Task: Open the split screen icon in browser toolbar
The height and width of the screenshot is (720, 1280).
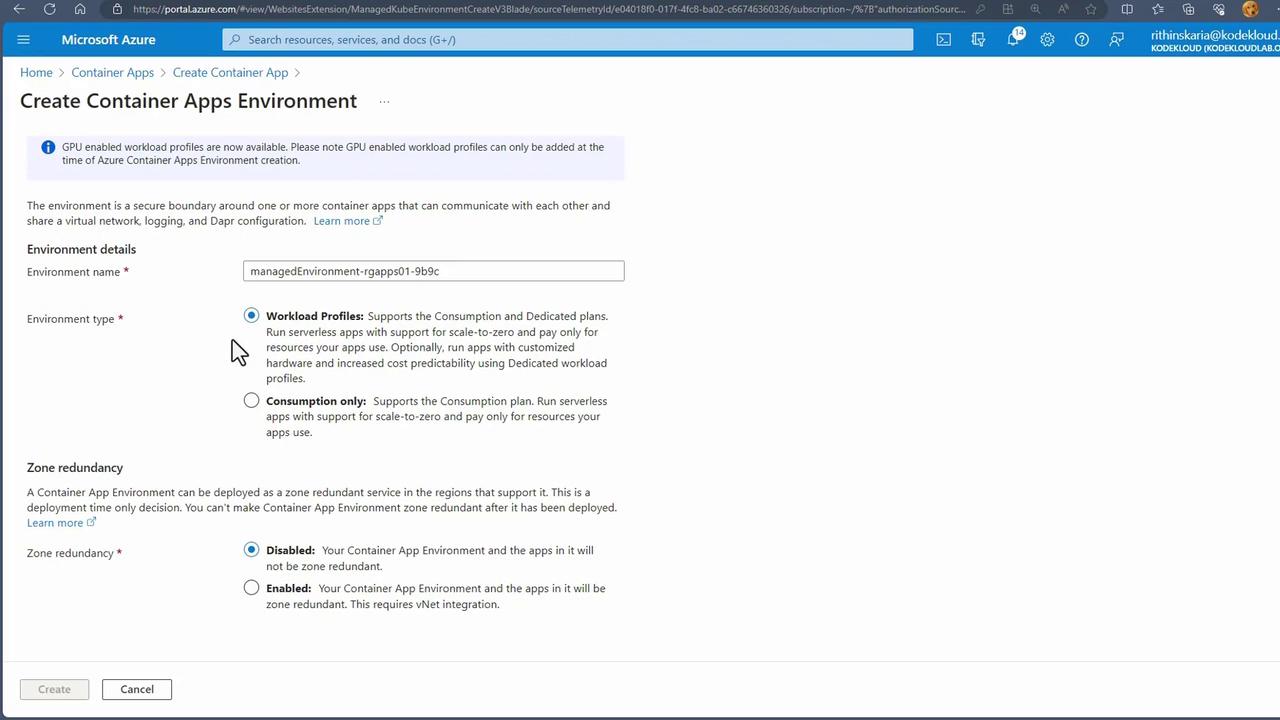Action: (x=1127, y=9)
